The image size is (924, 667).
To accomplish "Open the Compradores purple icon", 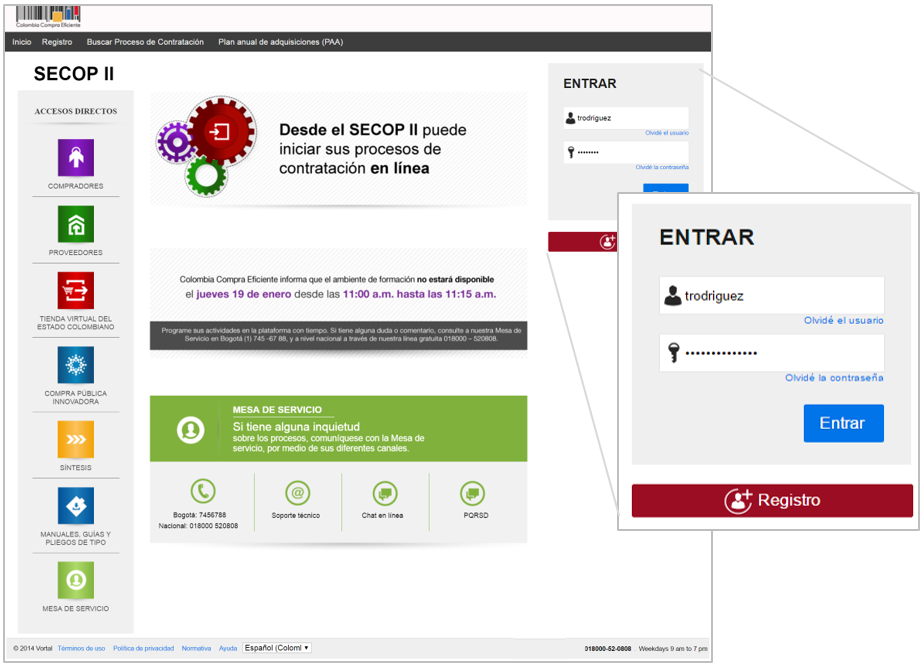I will point(76,157).
